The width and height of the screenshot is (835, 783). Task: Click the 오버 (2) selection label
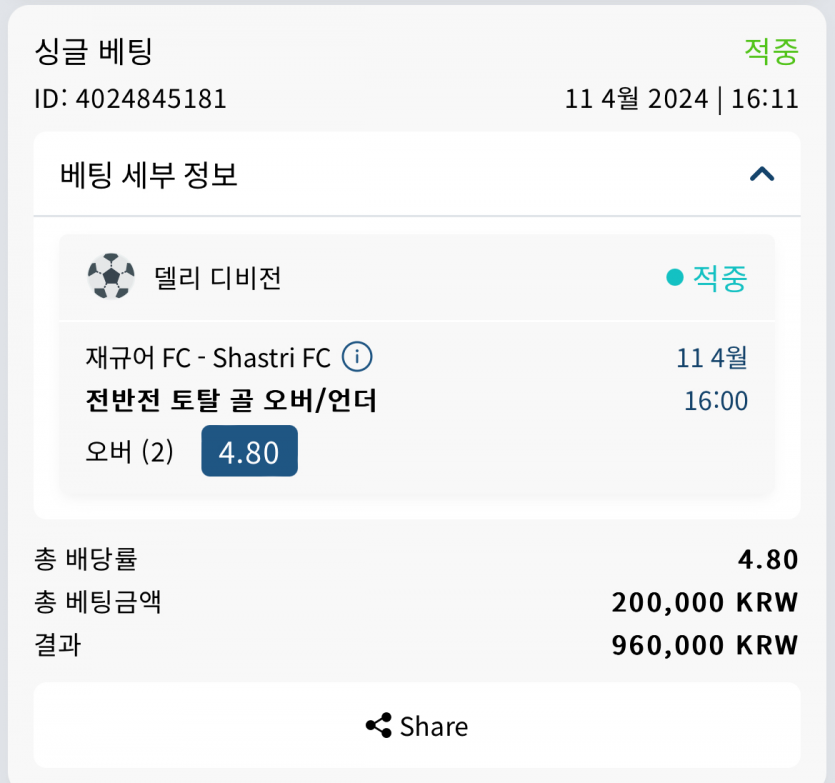tap(130, 452)
